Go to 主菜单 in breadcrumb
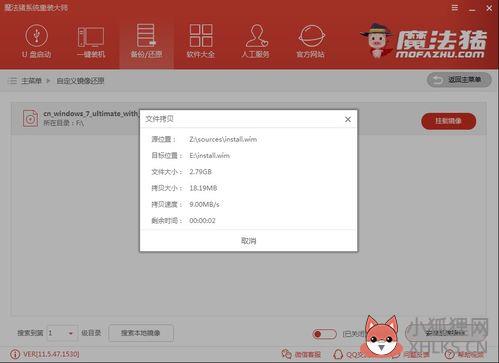The width and height of the screenshot is (499, 363). click(x=31, y=81)
